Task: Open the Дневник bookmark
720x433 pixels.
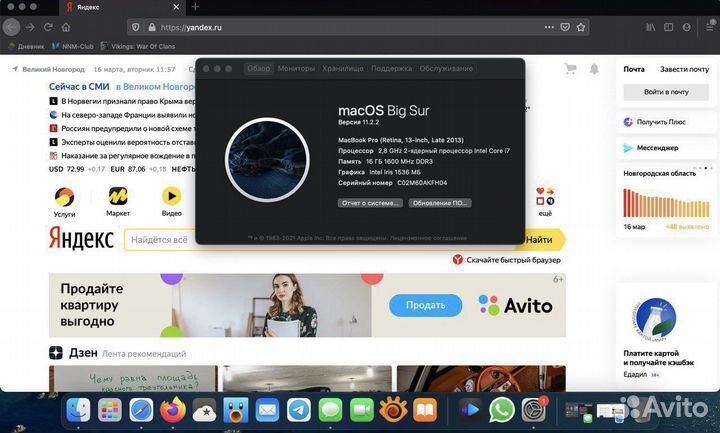Action: 27,46
